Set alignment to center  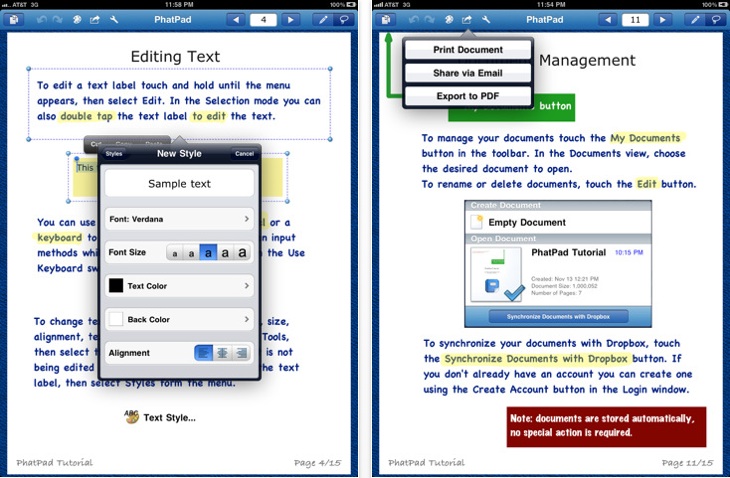[223, 353]
